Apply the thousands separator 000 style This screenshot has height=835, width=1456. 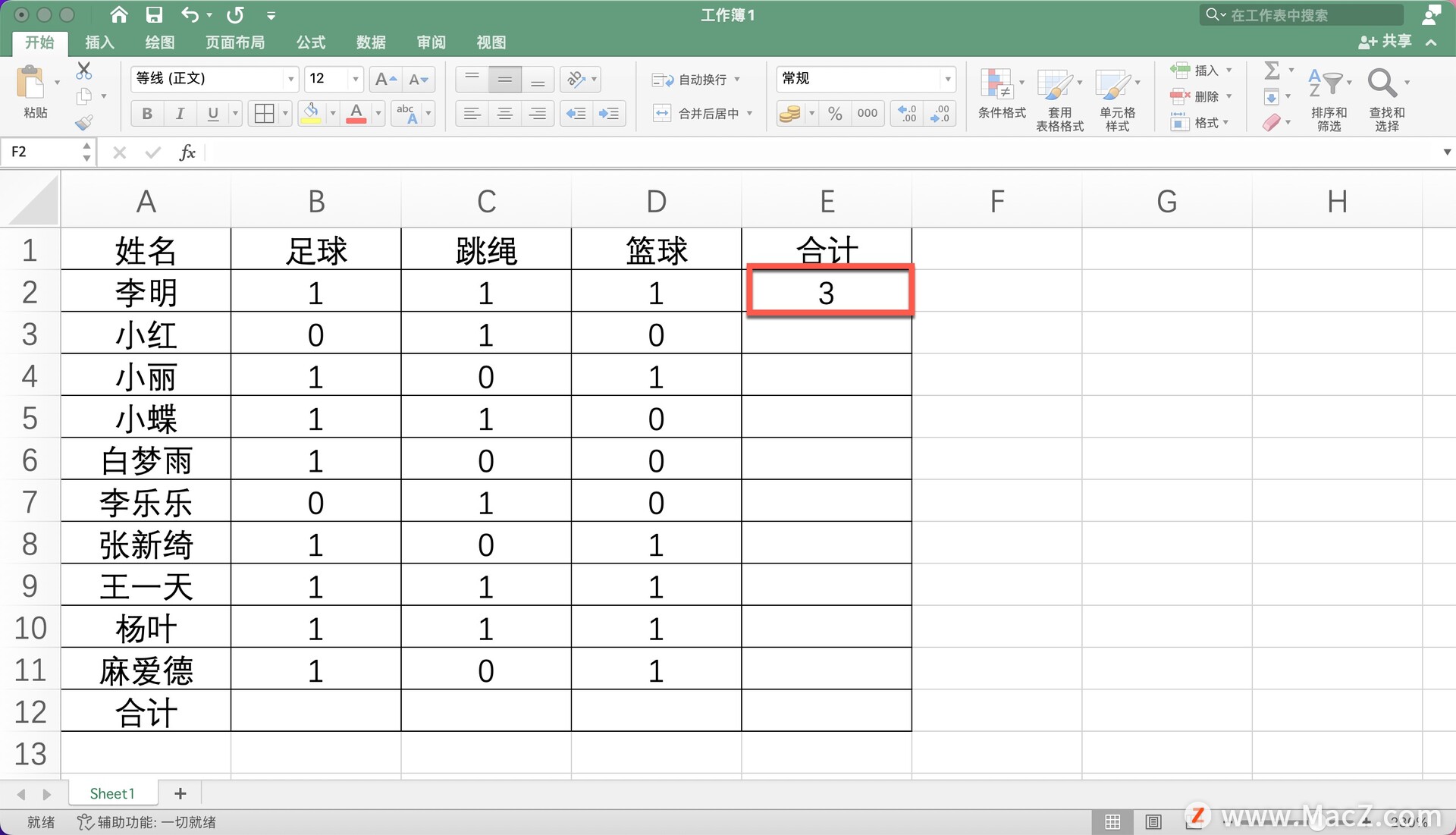(x=868, y=114)
